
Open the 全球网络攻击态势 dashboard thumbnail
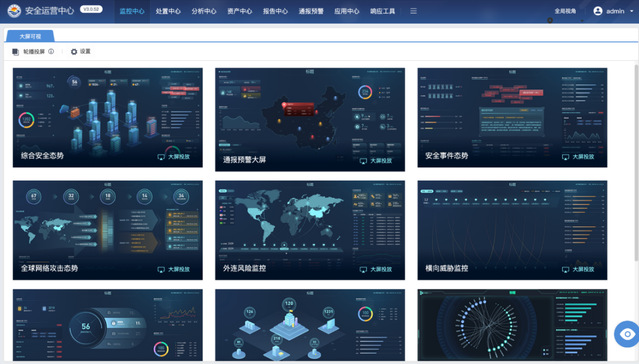coord(108,230)
